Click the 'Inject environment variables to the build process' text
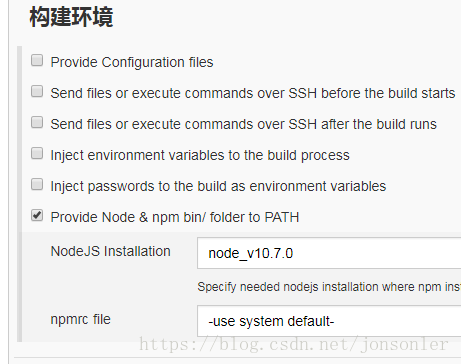 (x=200, y=155)
